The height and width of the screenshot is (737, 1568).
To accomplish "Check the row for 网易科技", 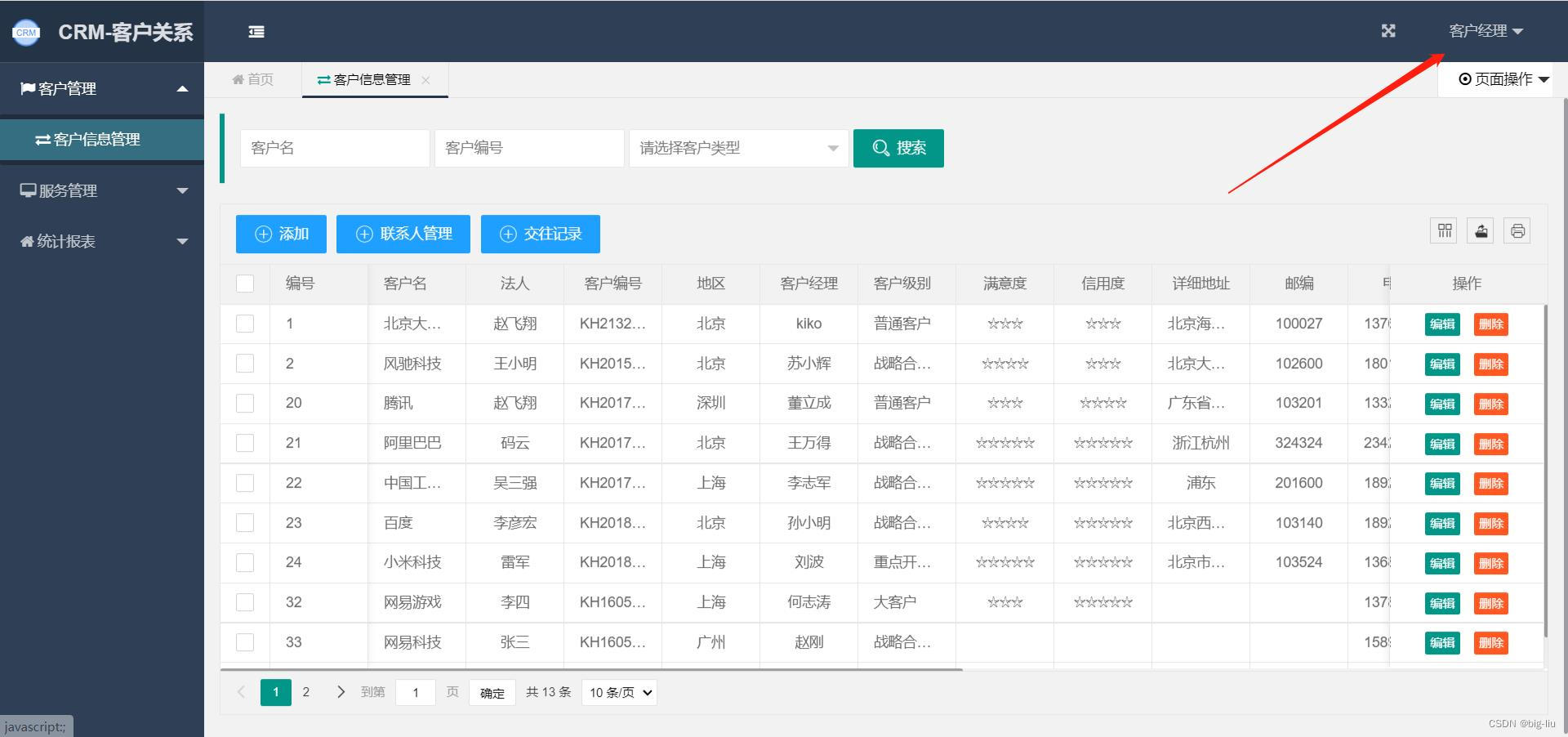I will [x=245, y=642].
